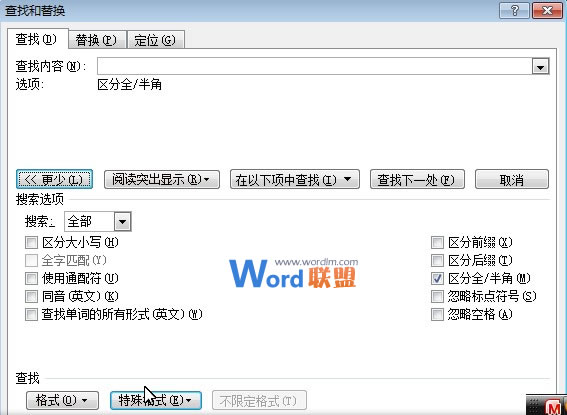
Task: Focus the 查找内容 input field
Action: [x=315, y=66]
